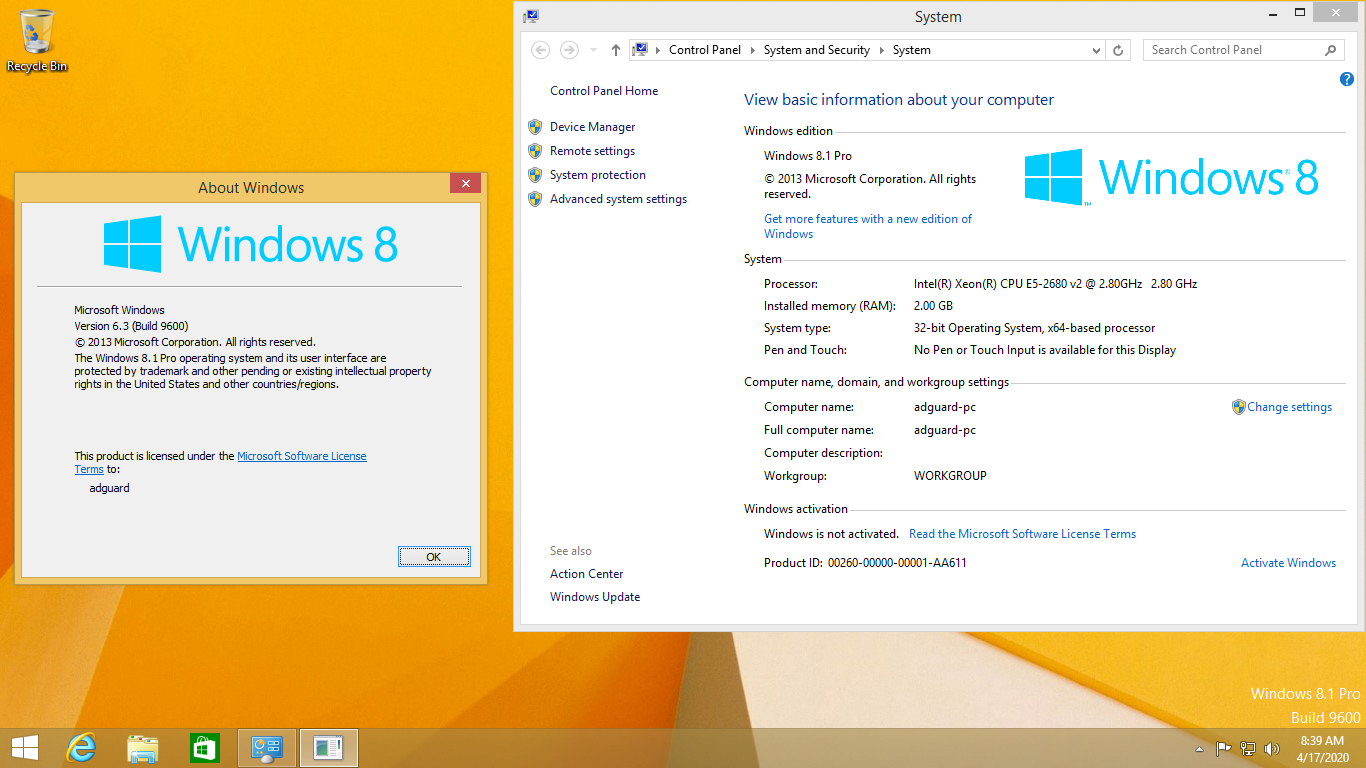Refresh the System page
Image resolution: width=1366 pixels, height=768 pixels.
point(1119,50)
